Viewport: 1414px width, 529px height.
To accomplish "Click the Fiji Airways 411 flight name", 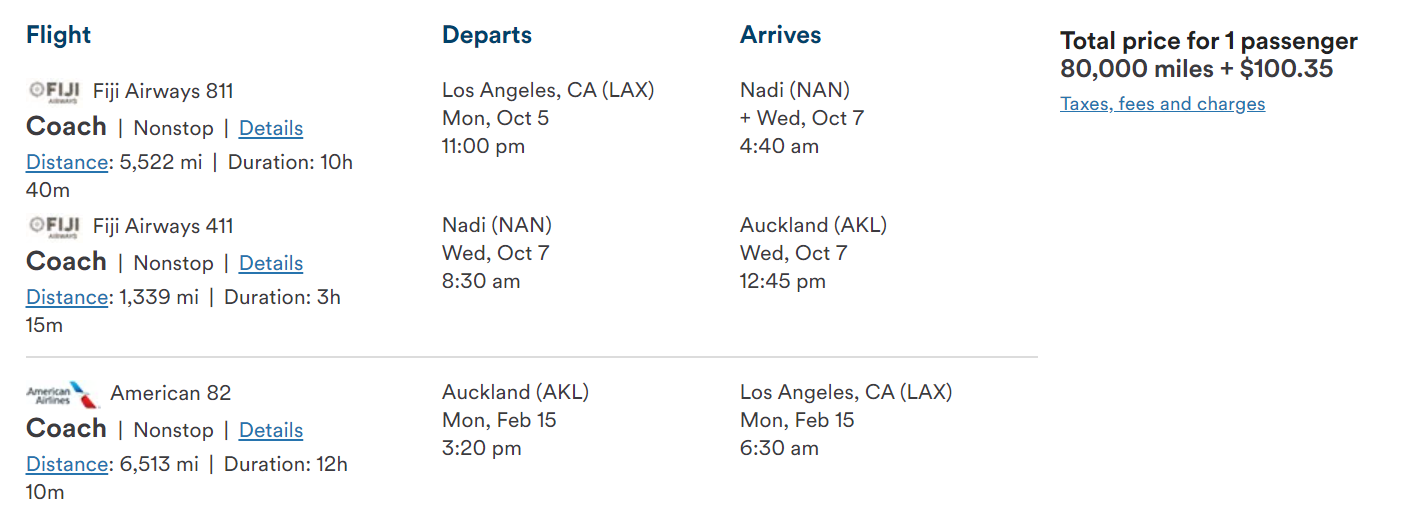I will (163, 226).
